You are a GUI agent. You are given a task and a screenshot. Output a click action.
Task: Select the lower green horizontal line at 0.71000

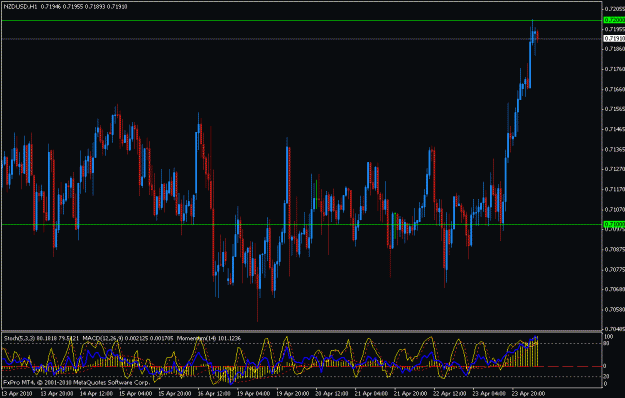(x=302, y=225)
